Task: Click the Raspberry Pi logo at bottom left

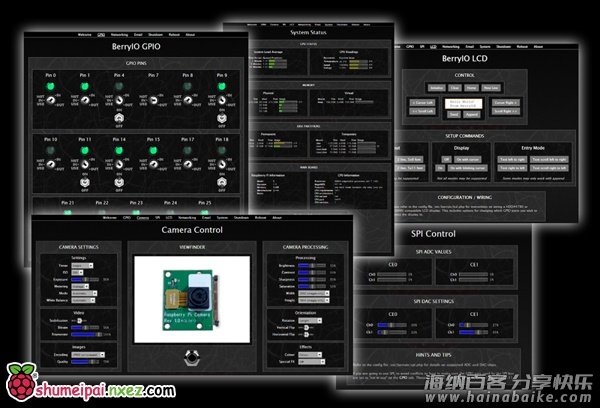Action: coord(21,382)
